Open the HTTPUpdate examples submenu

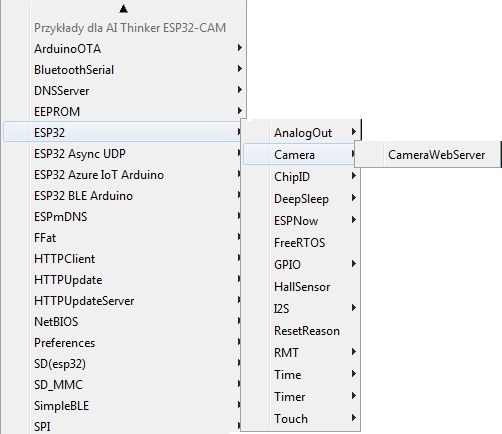tap(122, 280)
